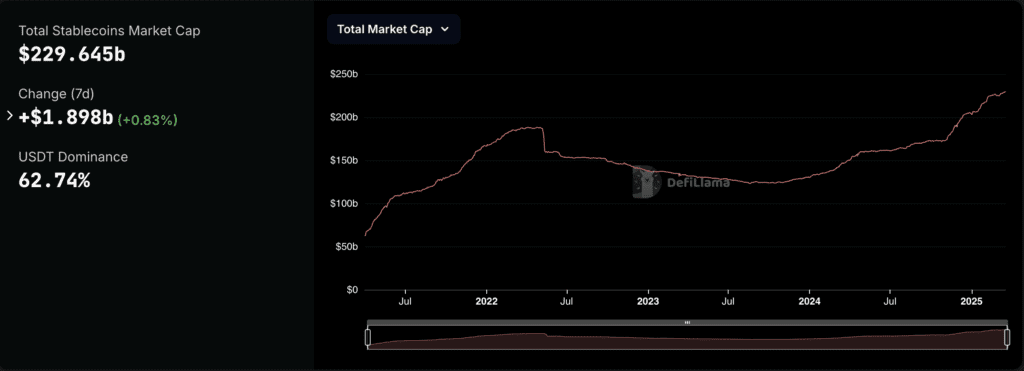Expand the Change (7d) row chevron
The image size is (1024, 371).
[9, 116]
